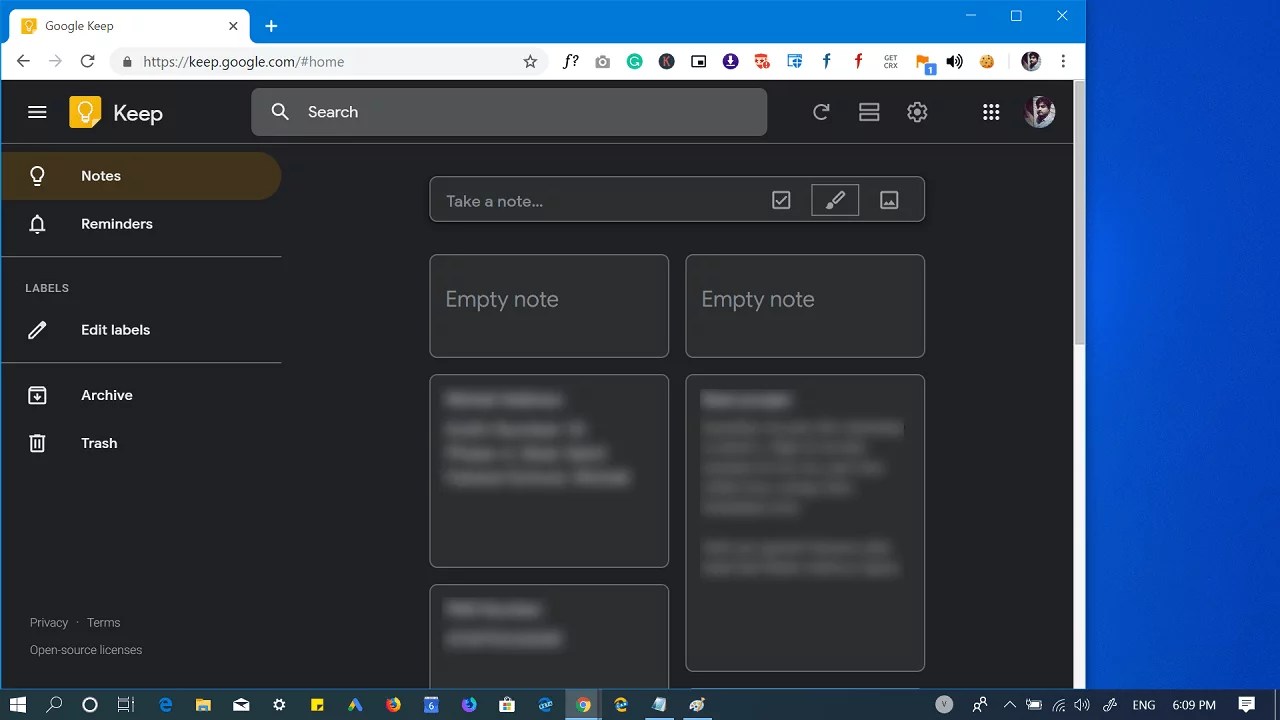The image size is (1280, 720).
Task: Open Chrome three-dot menu
Action: coord(1063,61)
